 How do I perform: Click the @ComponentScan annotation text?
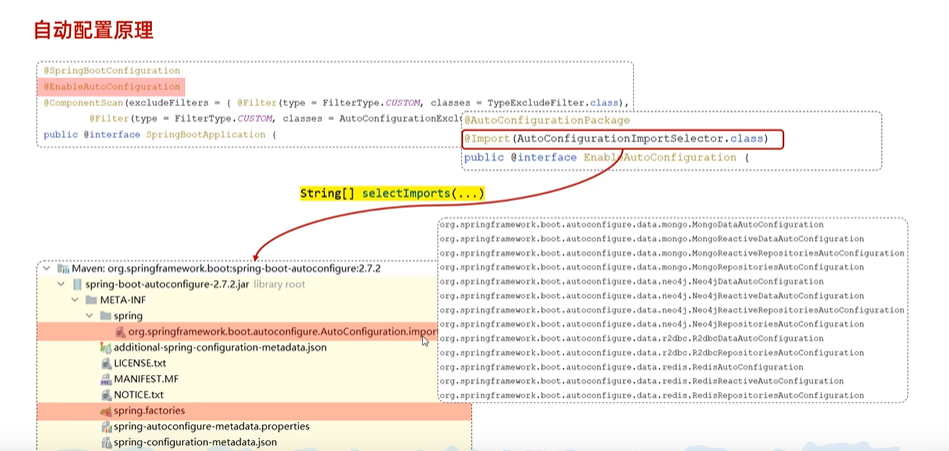point(84,102)
